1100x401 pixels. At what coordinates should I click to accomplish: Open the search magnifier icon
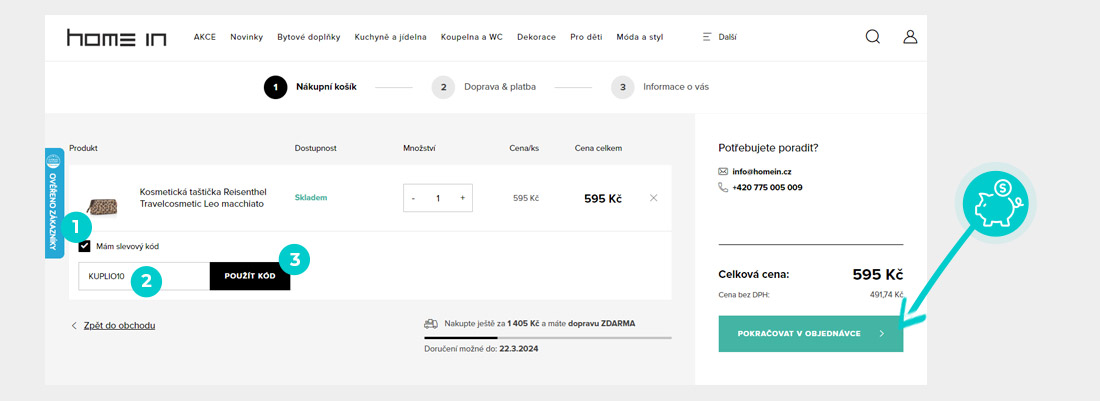click(x=872, y=37)
